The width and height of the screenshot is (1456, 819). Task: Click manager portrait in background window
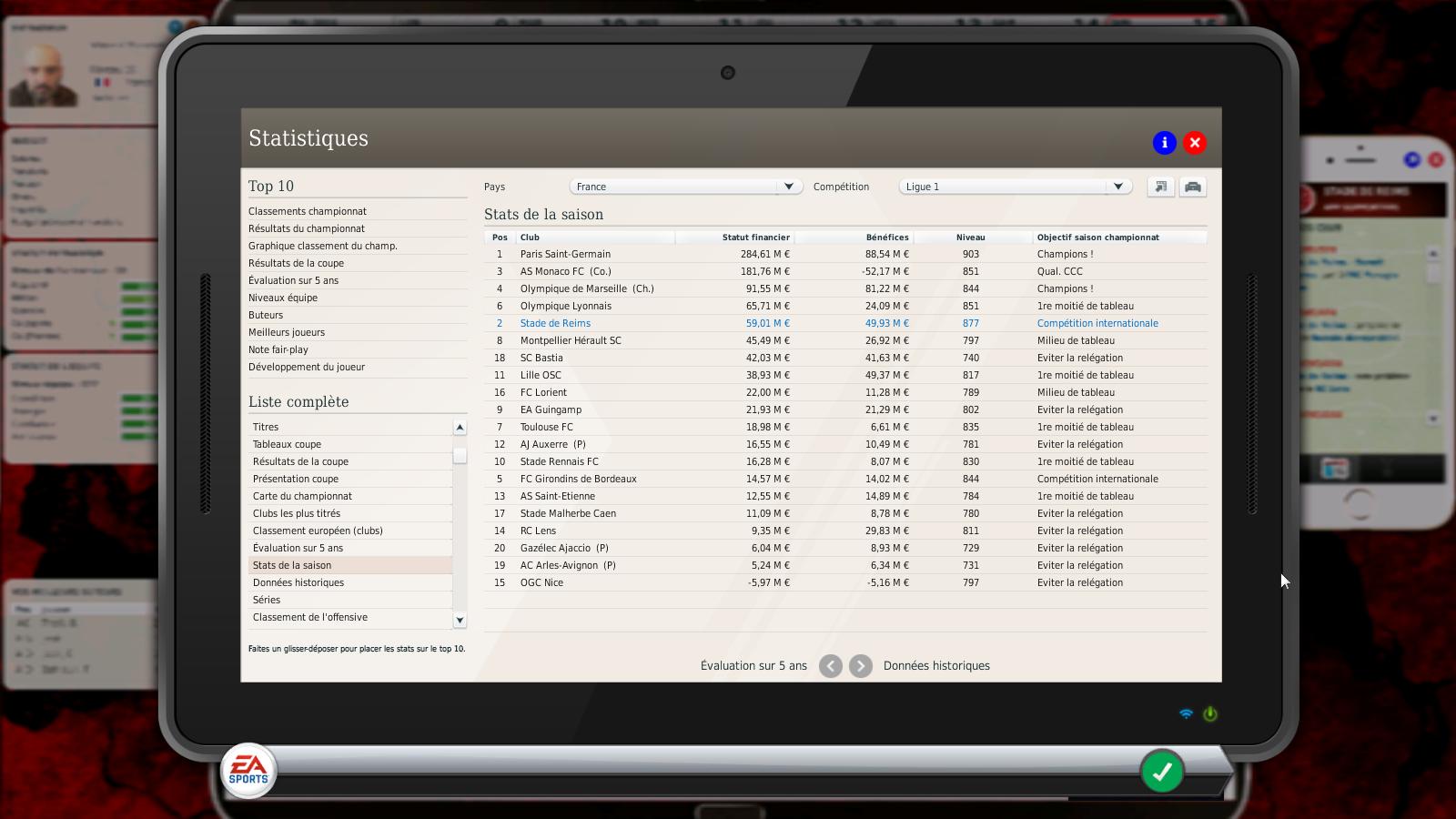click(43, 75)
